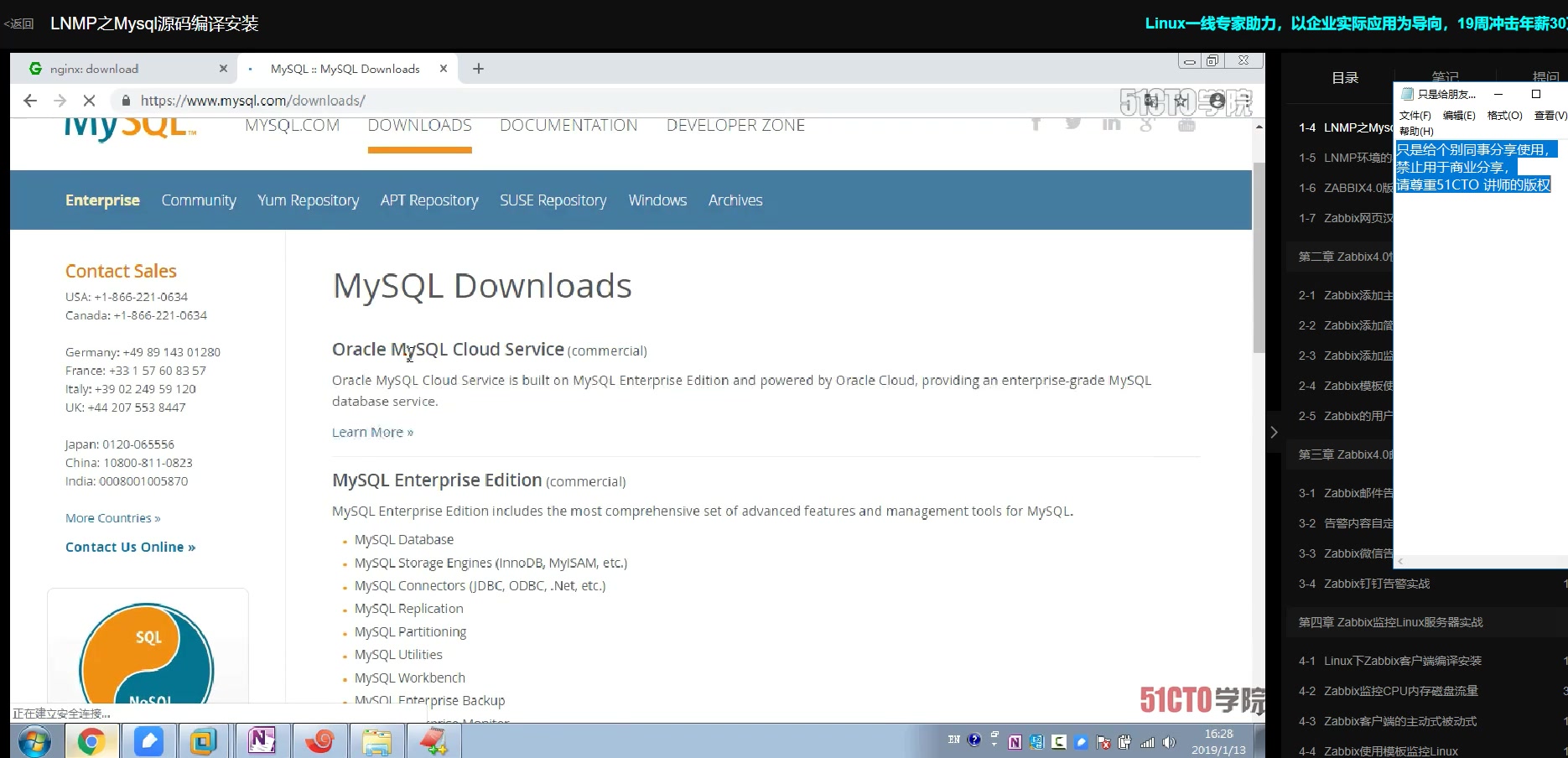
Task: Open the Windows downloads tab
Action: tap(657, 200)
